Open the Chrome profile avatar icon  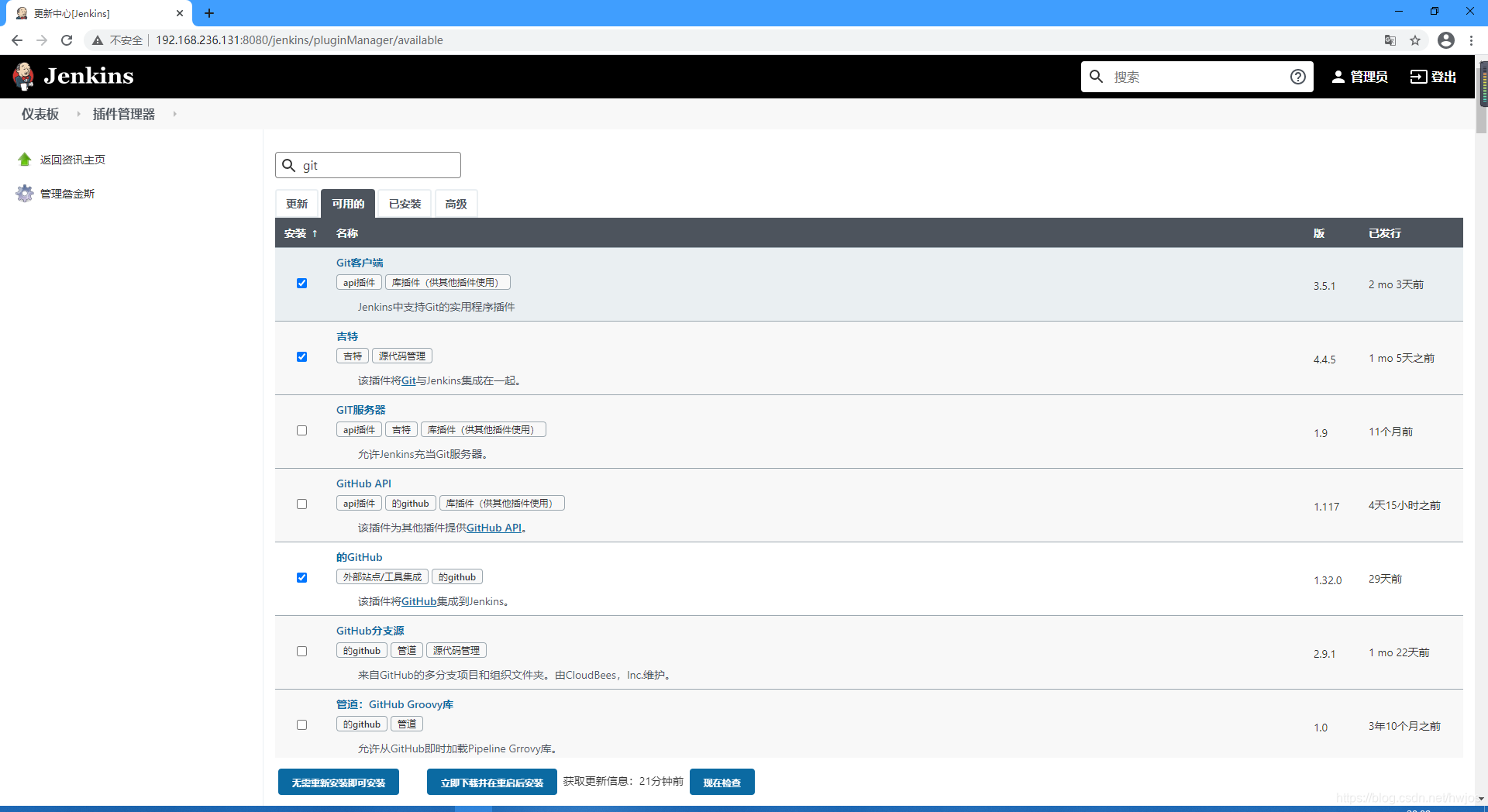[1446, 40]
